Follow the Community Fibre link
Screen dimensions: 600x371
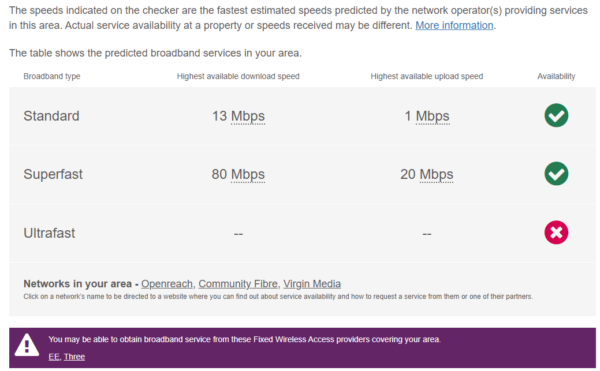238,284
